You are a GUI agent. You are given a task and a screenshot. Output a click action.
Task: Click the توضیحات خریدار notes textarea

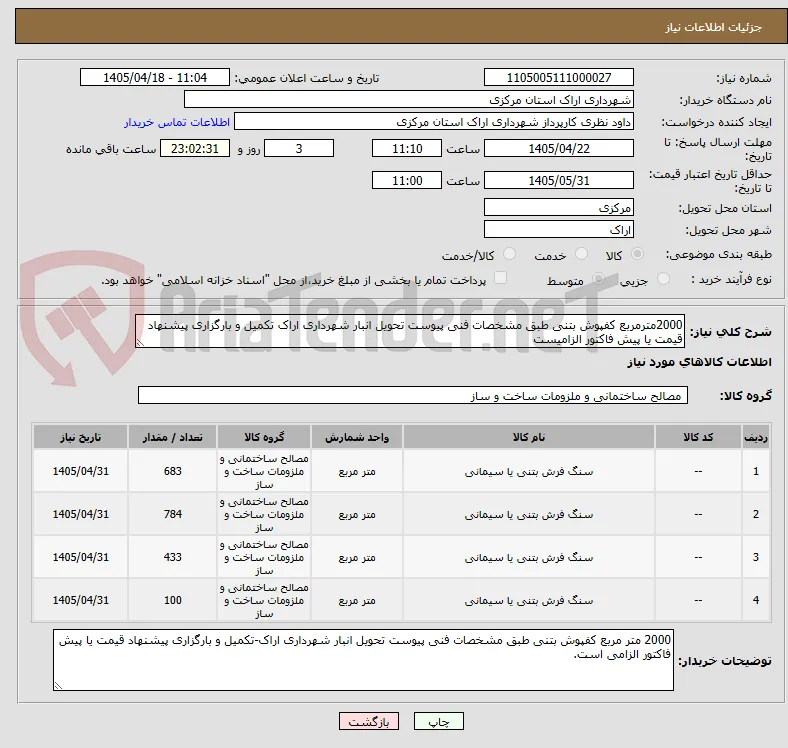coord(363,660)
